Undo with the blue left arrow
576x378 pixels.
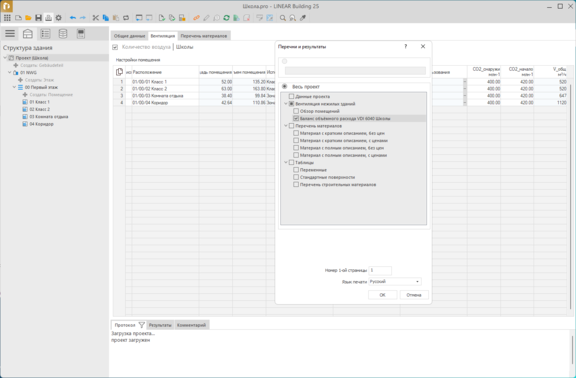[x=73, y=18]
